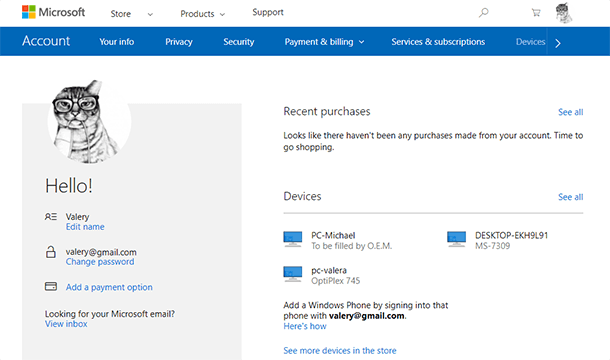Click the Here's how link
Viewport: 610px width, 360px height.
click(x=305, y=326)
